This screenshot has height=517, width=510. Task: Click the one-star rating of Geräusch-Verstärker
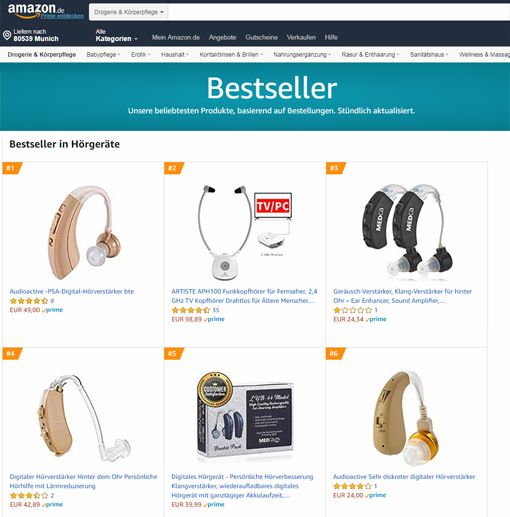[x=352, y=310]
